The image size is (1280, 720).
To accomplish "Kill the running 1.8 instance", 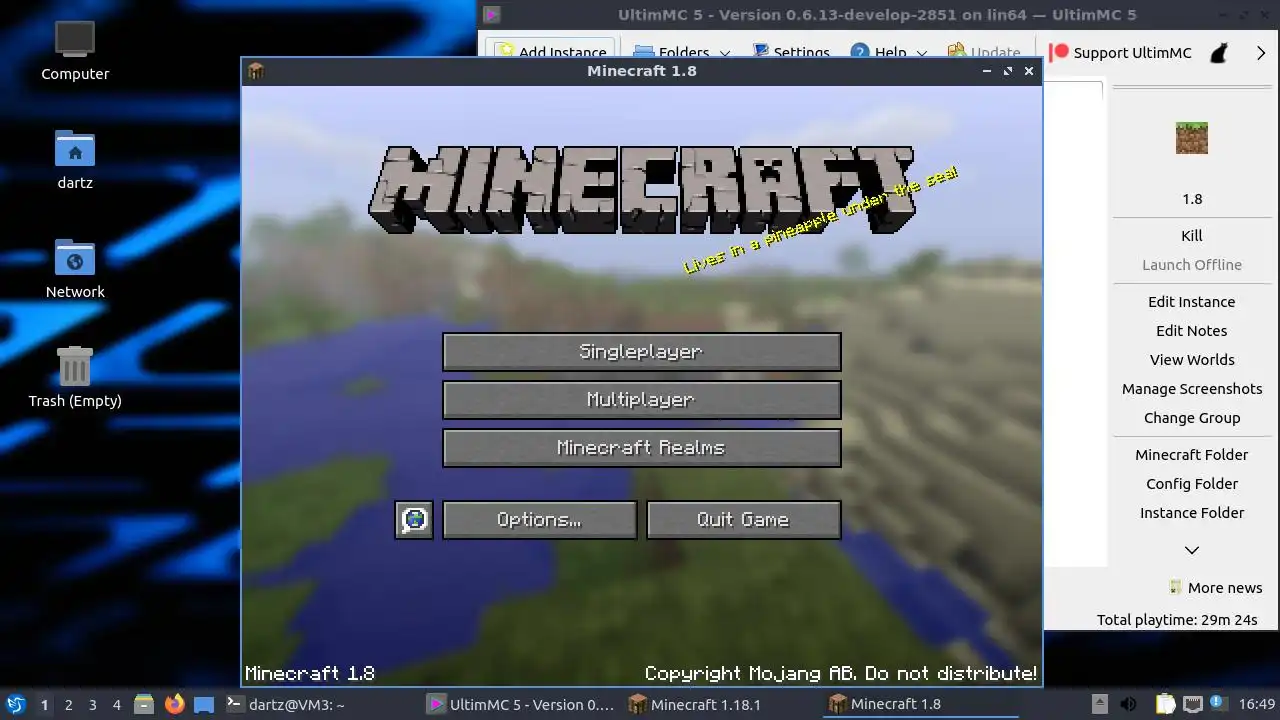I will 1192,236.
